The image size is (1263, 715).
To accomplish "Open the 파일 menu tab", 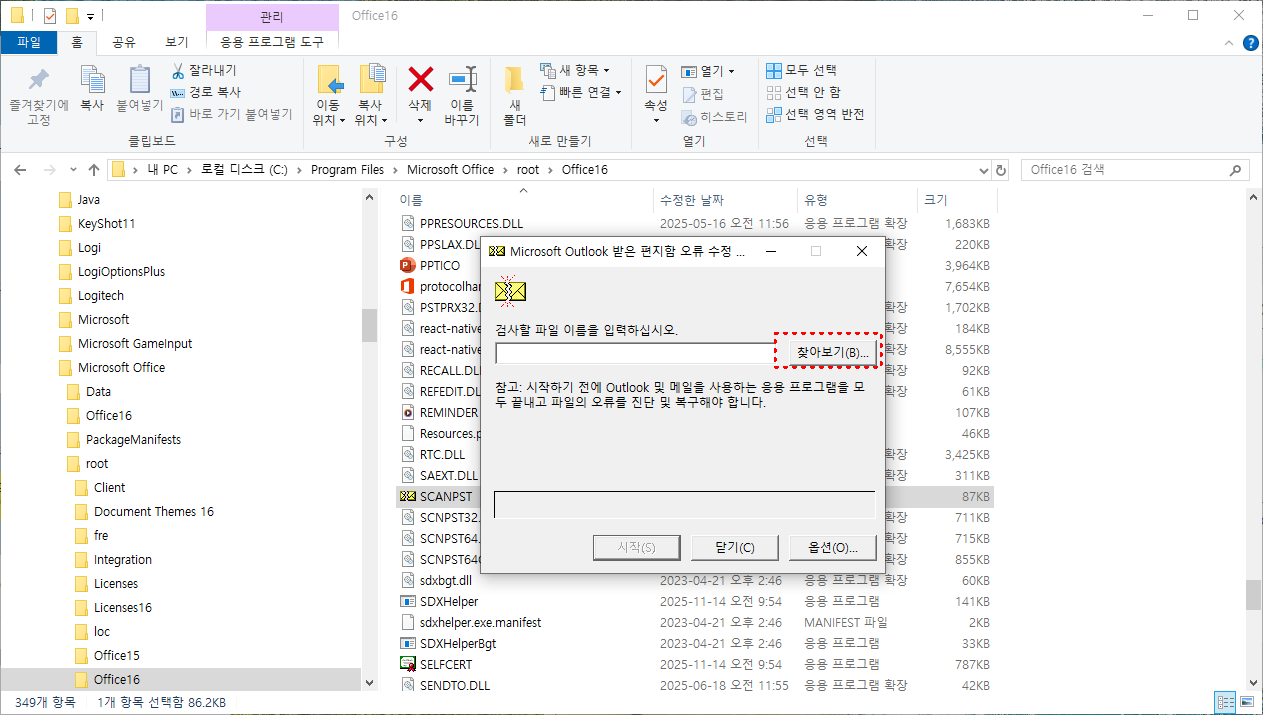I will point(29,42).
